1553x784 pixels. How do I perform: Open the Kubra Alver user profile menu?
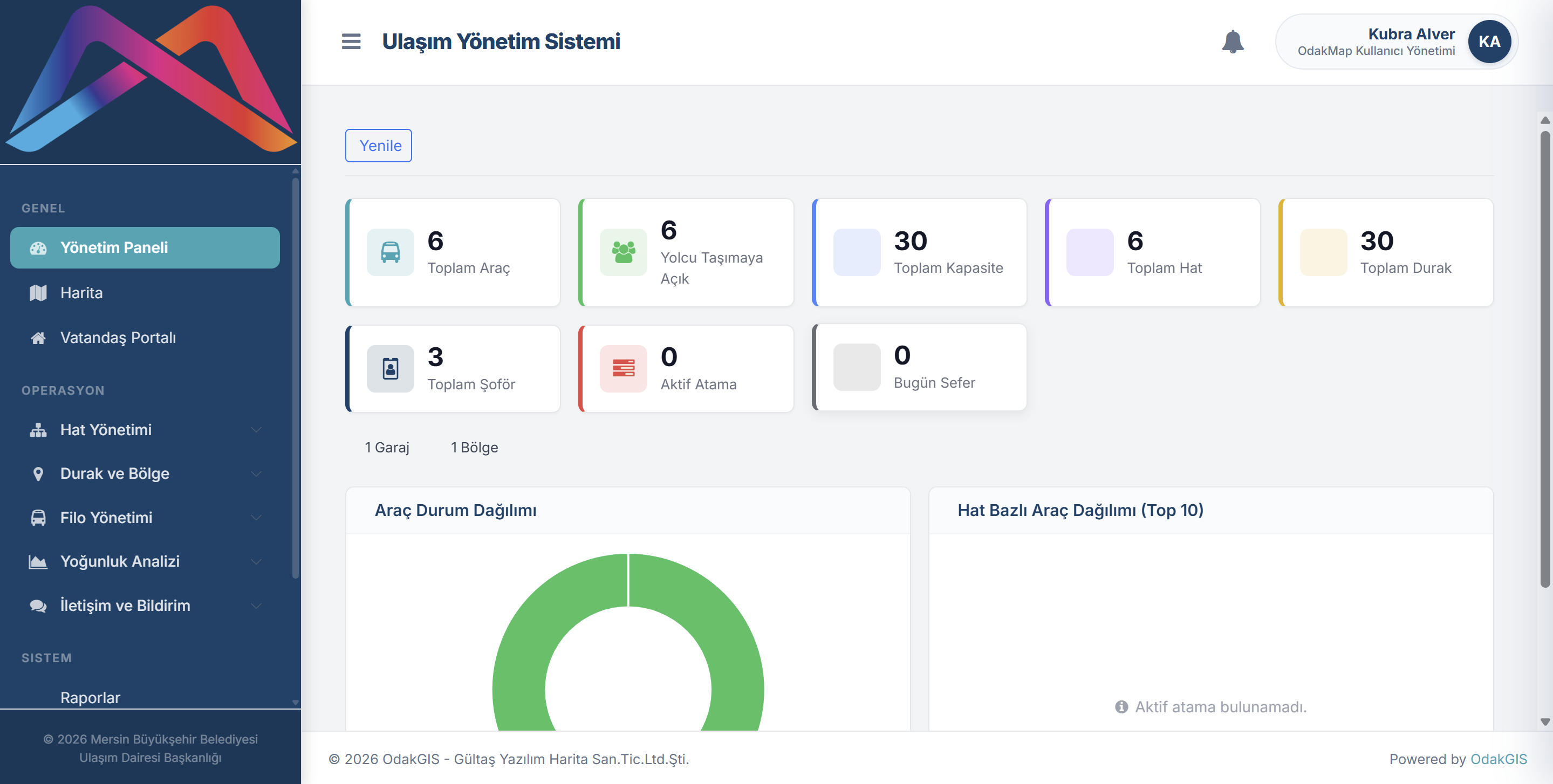click(x=1396, y=42)
